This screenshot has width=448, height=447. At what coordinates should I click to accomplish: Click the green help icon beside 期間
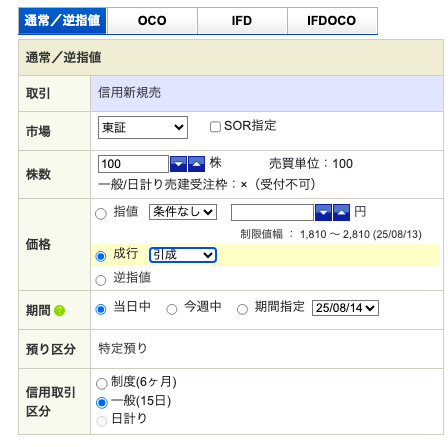(x=60, y=310)
